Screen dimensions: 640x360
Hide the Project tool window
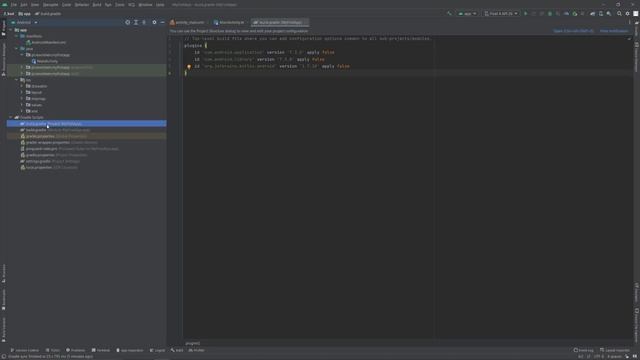[x=162, y=22]
